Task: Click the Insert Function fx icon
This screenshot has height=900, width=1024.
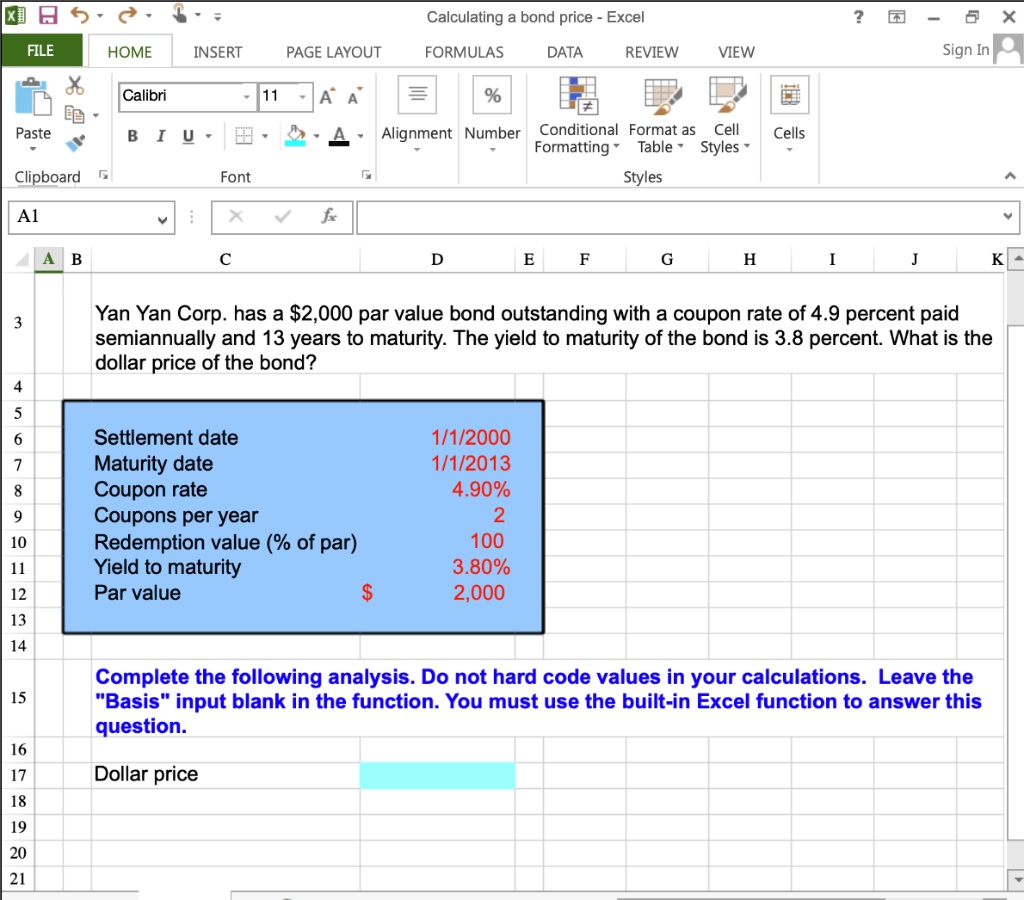Action: [x=330, y=216]
